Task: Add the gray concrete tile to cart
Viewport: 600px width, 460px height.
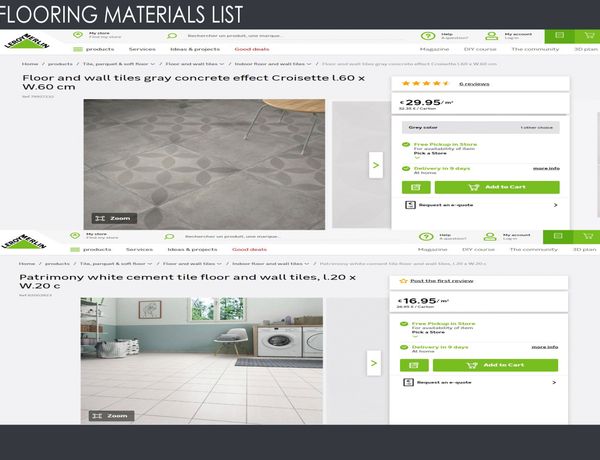Action: click(497, 187)
